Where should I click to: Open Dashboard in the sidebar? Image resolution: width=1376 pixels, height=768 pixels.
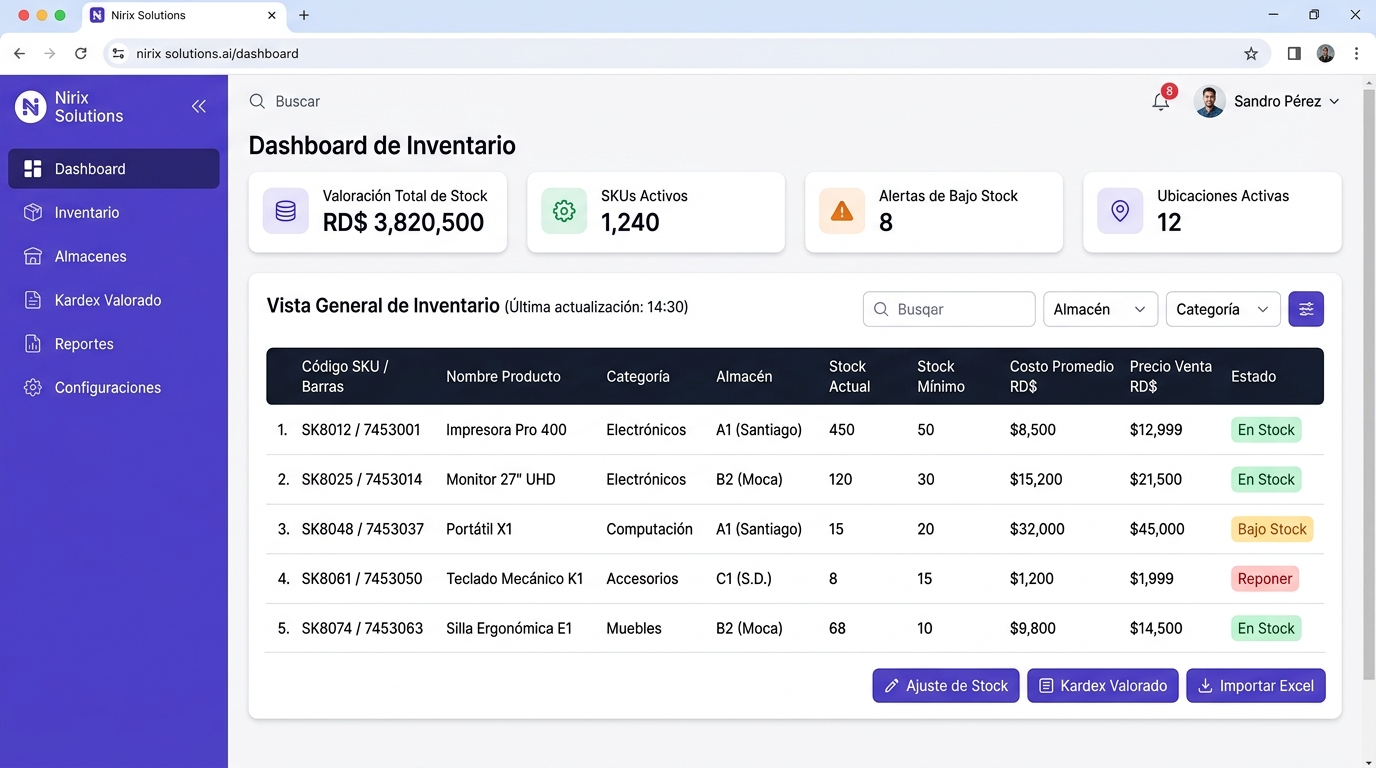tap(114, 169)
